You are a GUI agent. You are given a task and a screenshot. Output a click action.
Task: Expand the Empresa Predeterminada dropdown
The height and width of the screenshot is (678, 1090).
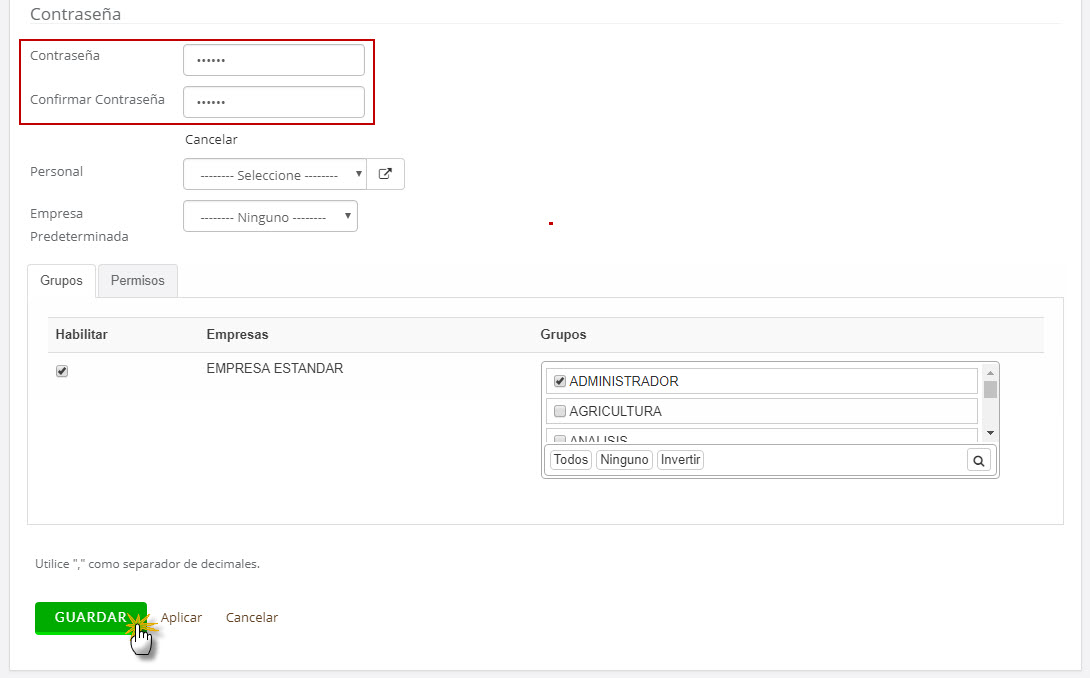270,216
